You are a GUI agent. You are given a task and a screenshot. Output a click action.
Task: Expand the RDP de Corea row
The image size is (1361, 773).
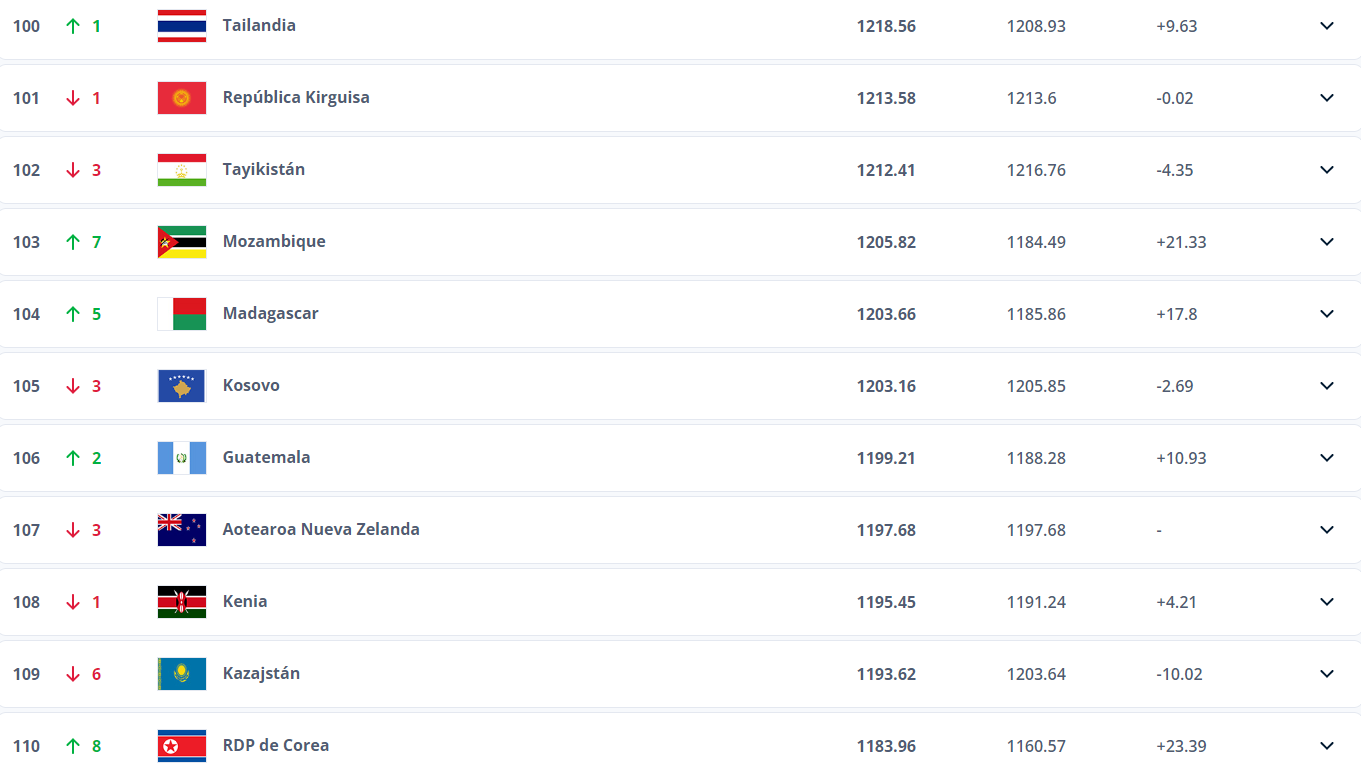(1327, 746)
